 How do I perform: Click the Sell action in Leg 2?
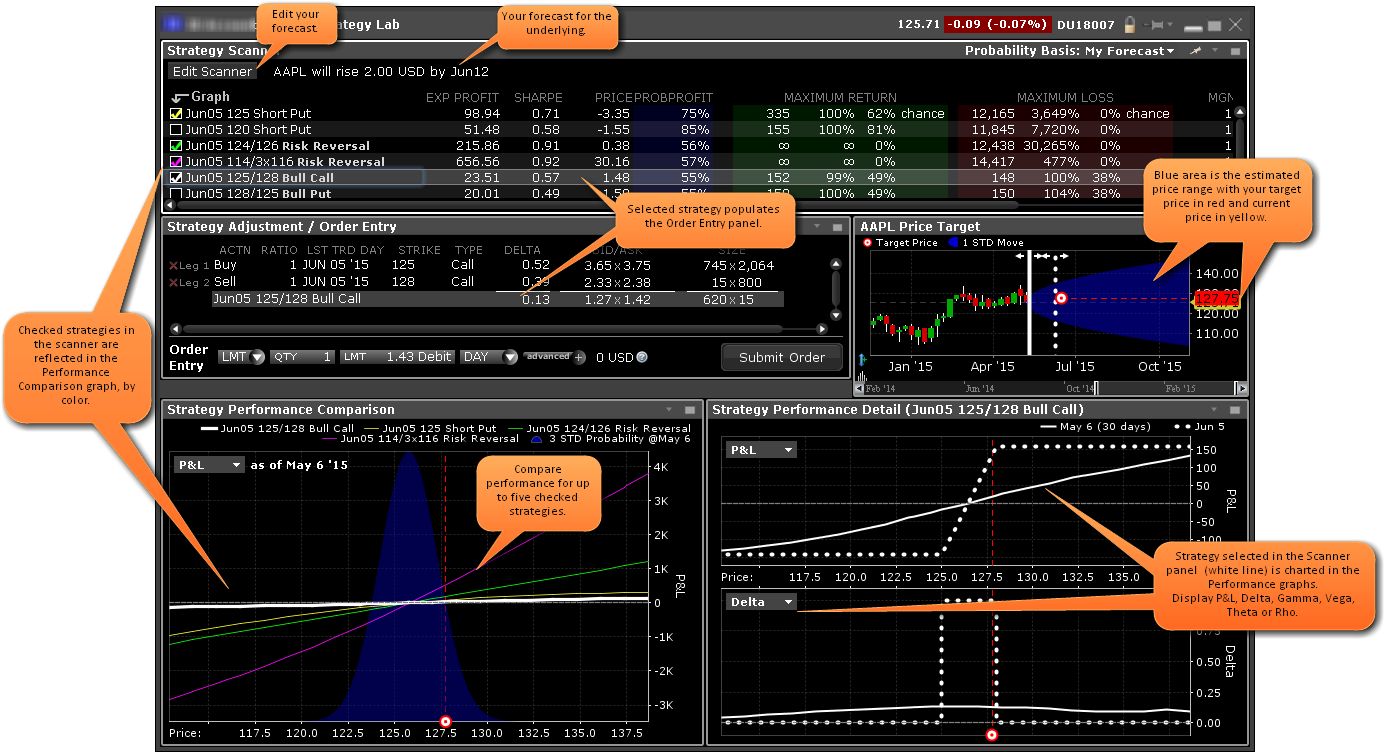coord(225,282)
